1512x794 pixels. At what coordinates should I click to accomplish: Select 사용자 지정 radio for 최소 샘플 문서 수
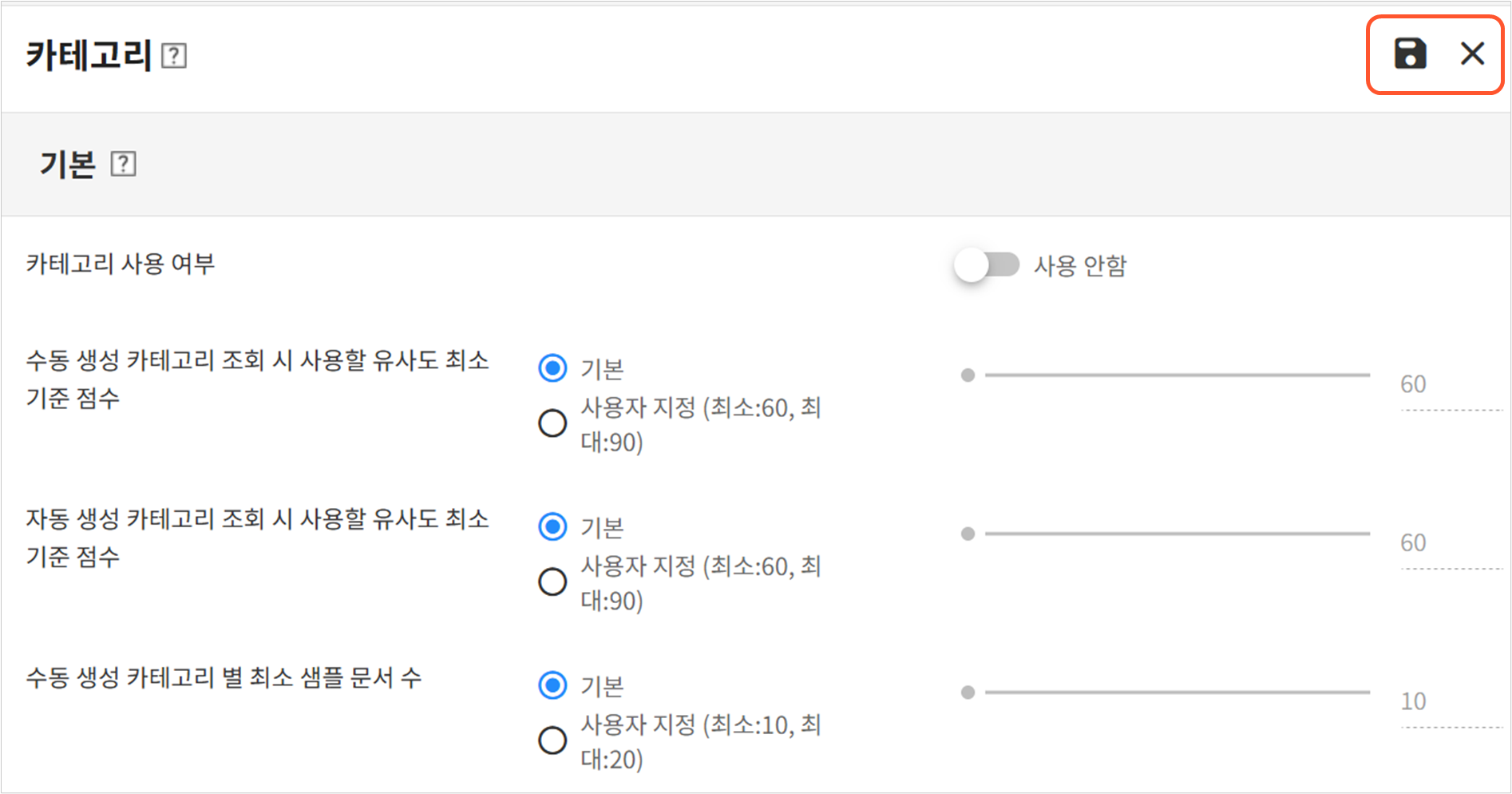pos(552,740)
